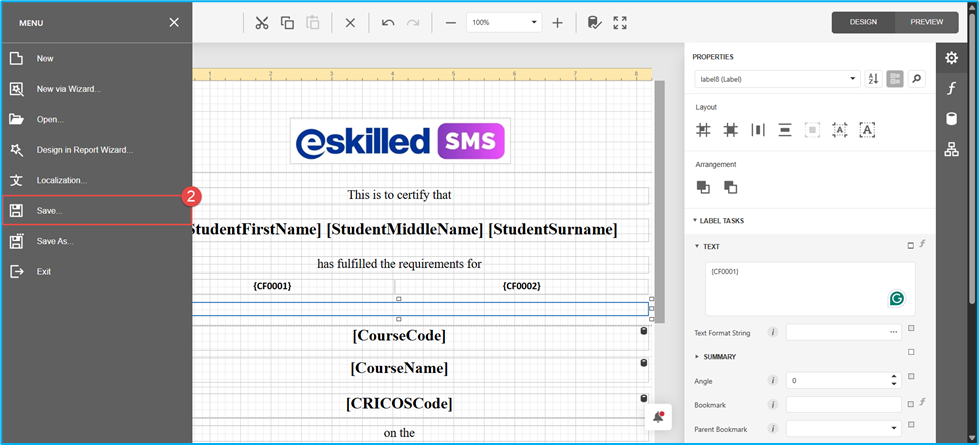
Task: Open the 100% zoom level dropdown
Action: coord(534,22)
